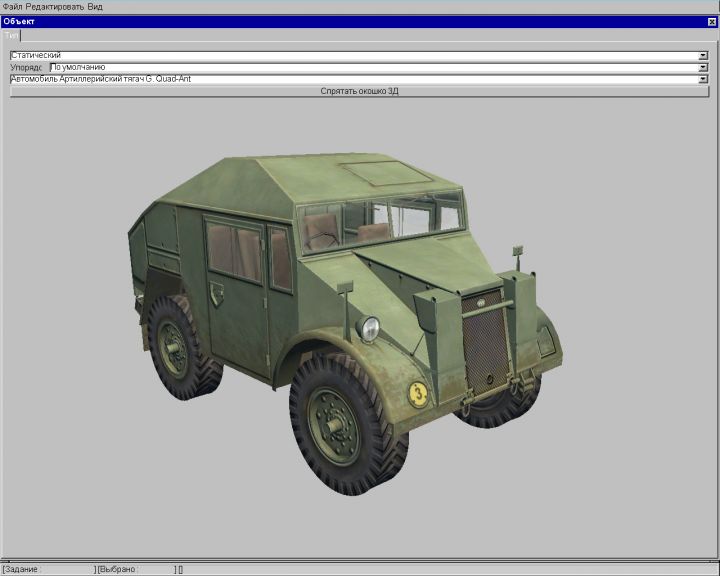Open the Файл menu

pos(13,6)
